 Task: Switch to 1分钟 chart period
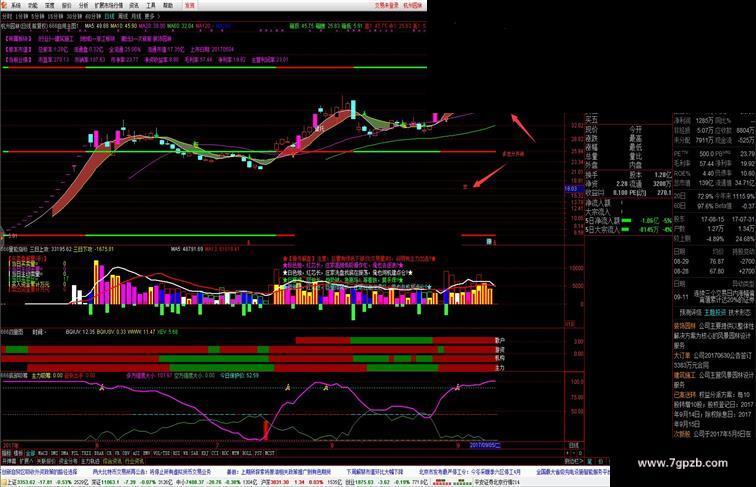[22, 16]
